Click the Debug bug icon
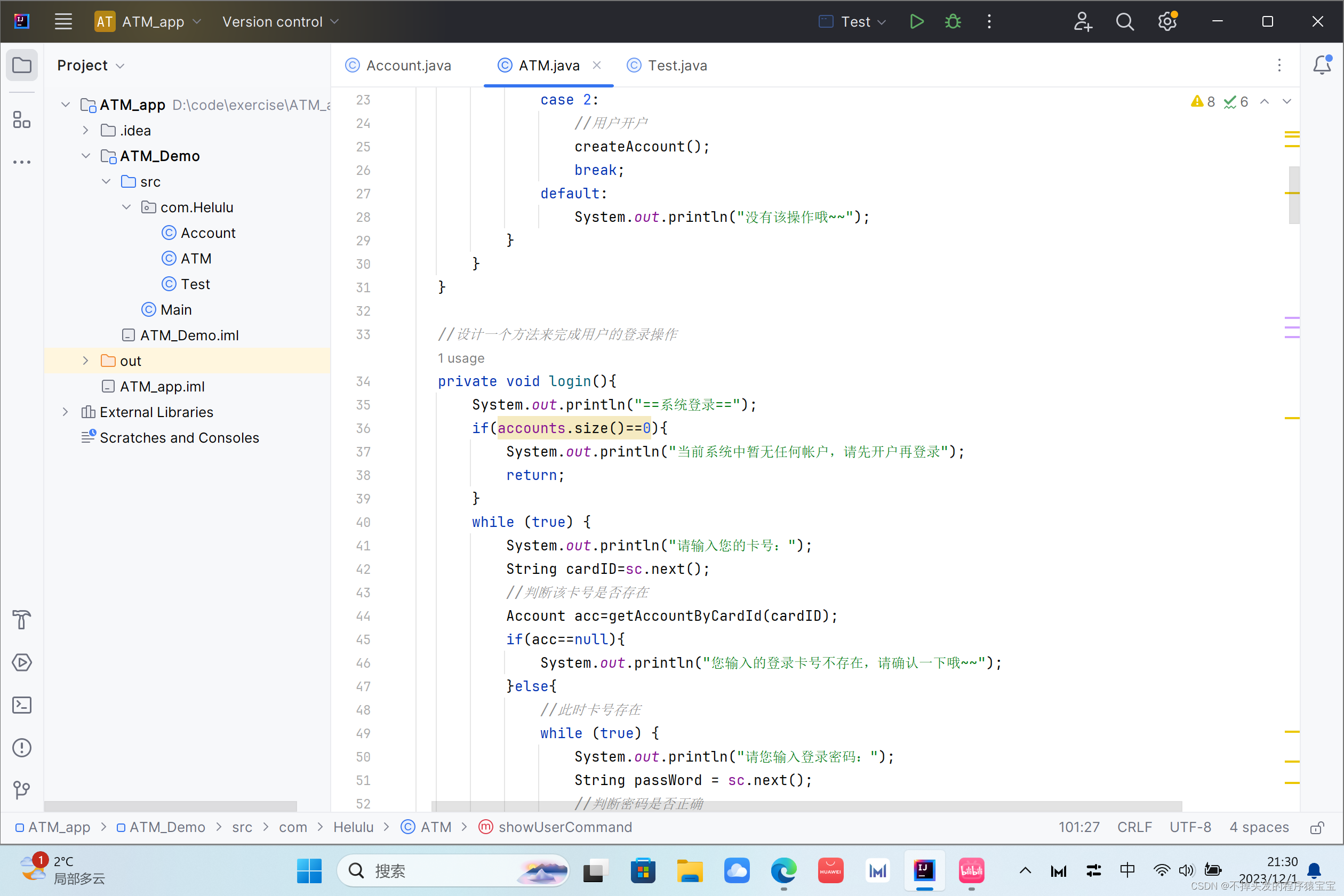Viewport: 1344px width, 896px height. click(953, 22)
